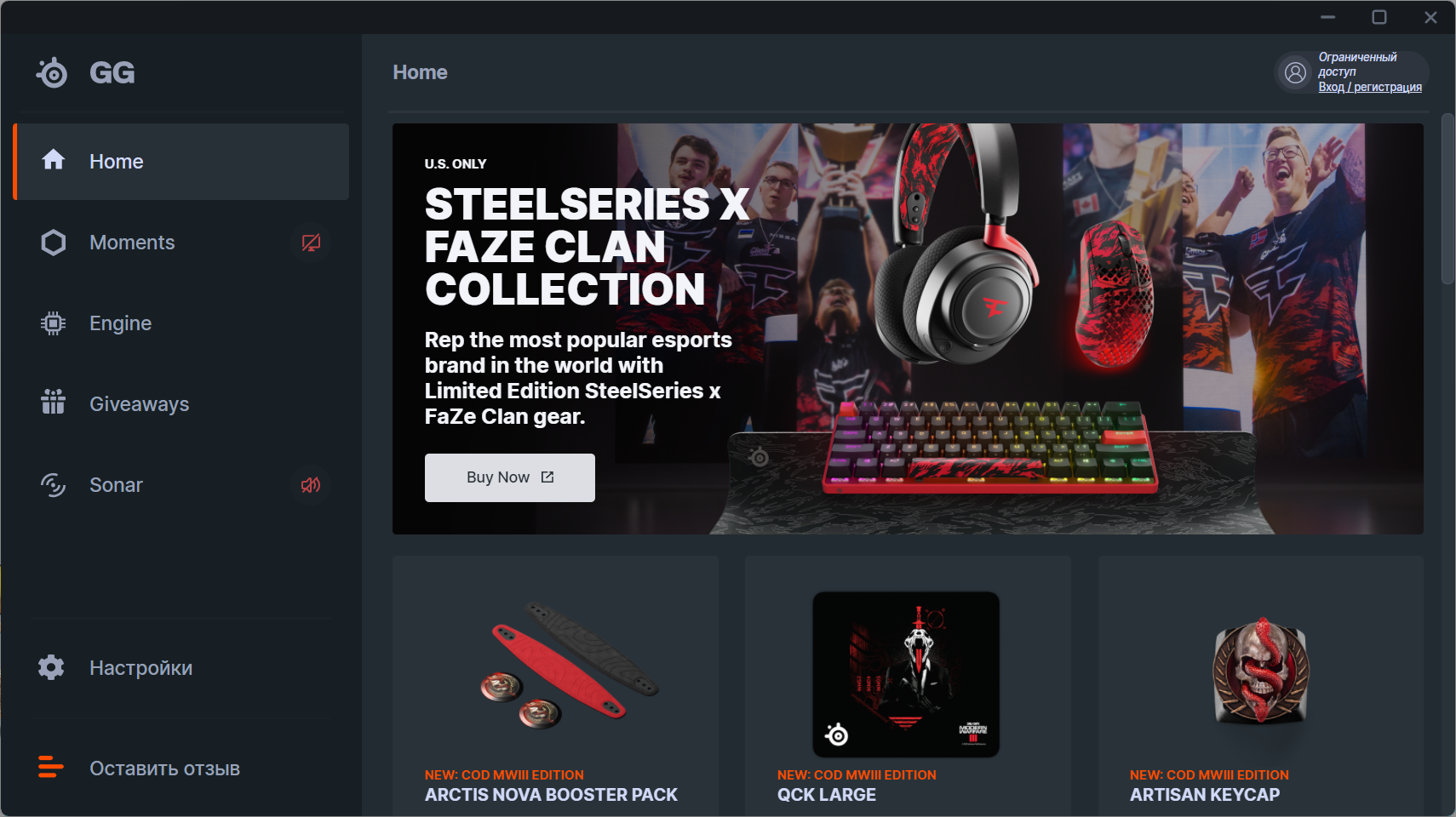
Task: Click the Giveaways gift icon
Action: (x=53, y=402)
